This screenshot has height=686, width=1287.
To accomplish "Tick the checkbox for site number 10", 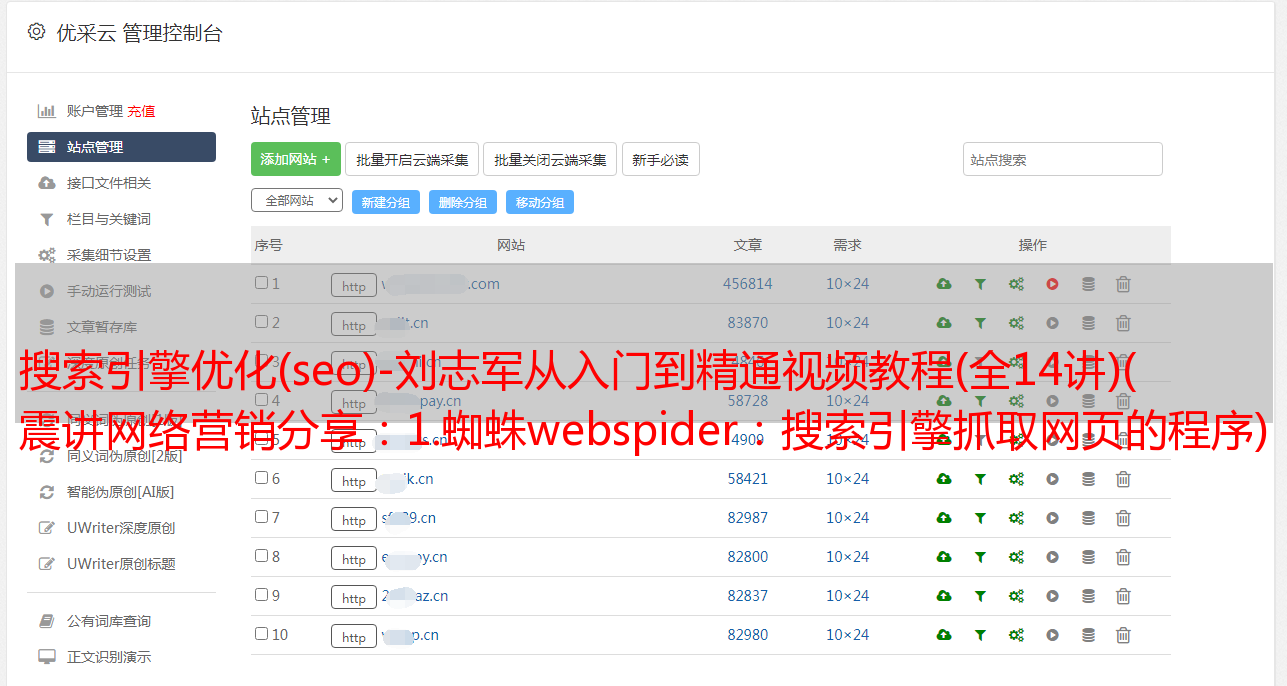I will pyautogui.click(x=261, y=634).
